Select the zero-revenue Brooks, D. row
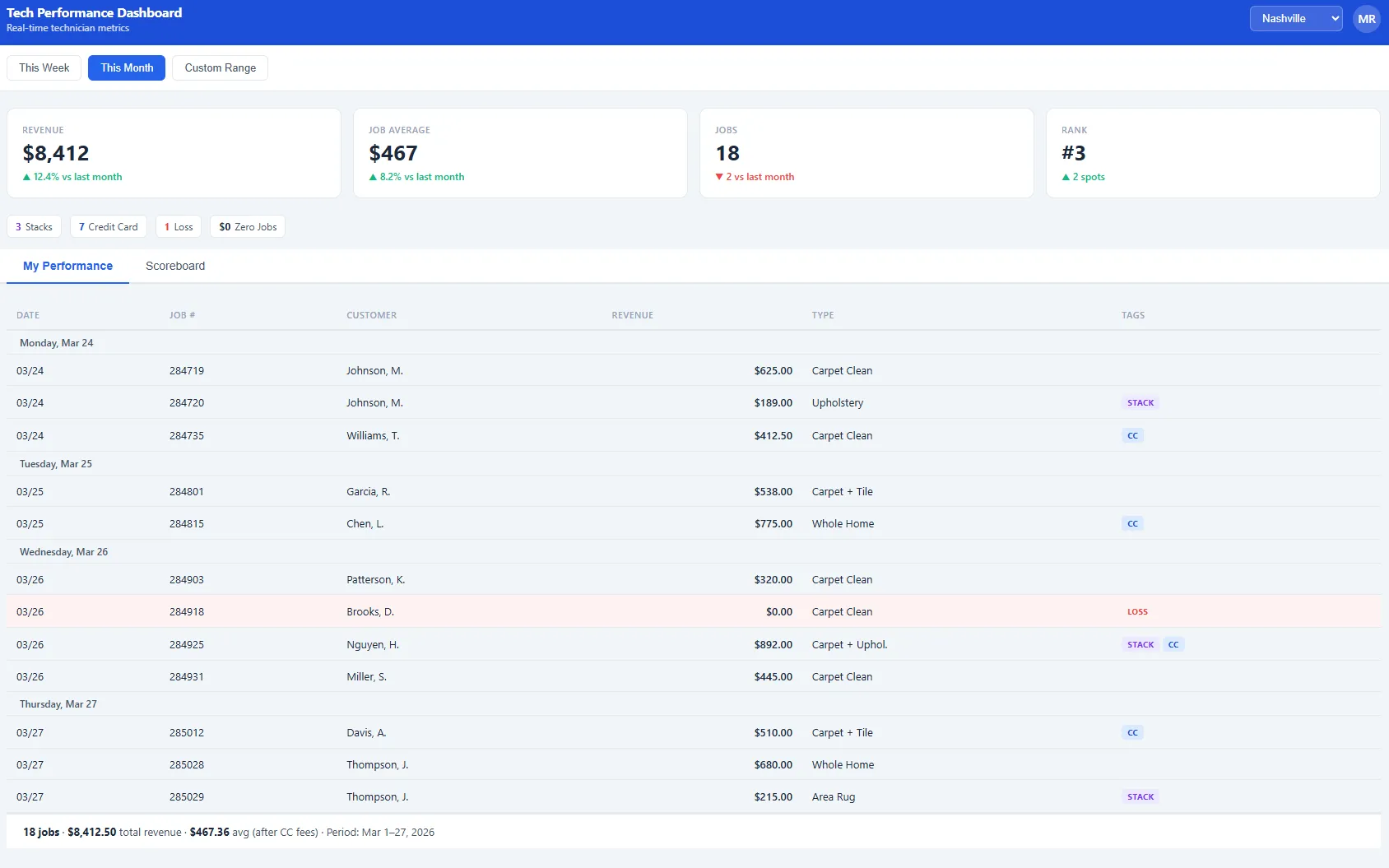1389x868 pixels. (494, 611)
